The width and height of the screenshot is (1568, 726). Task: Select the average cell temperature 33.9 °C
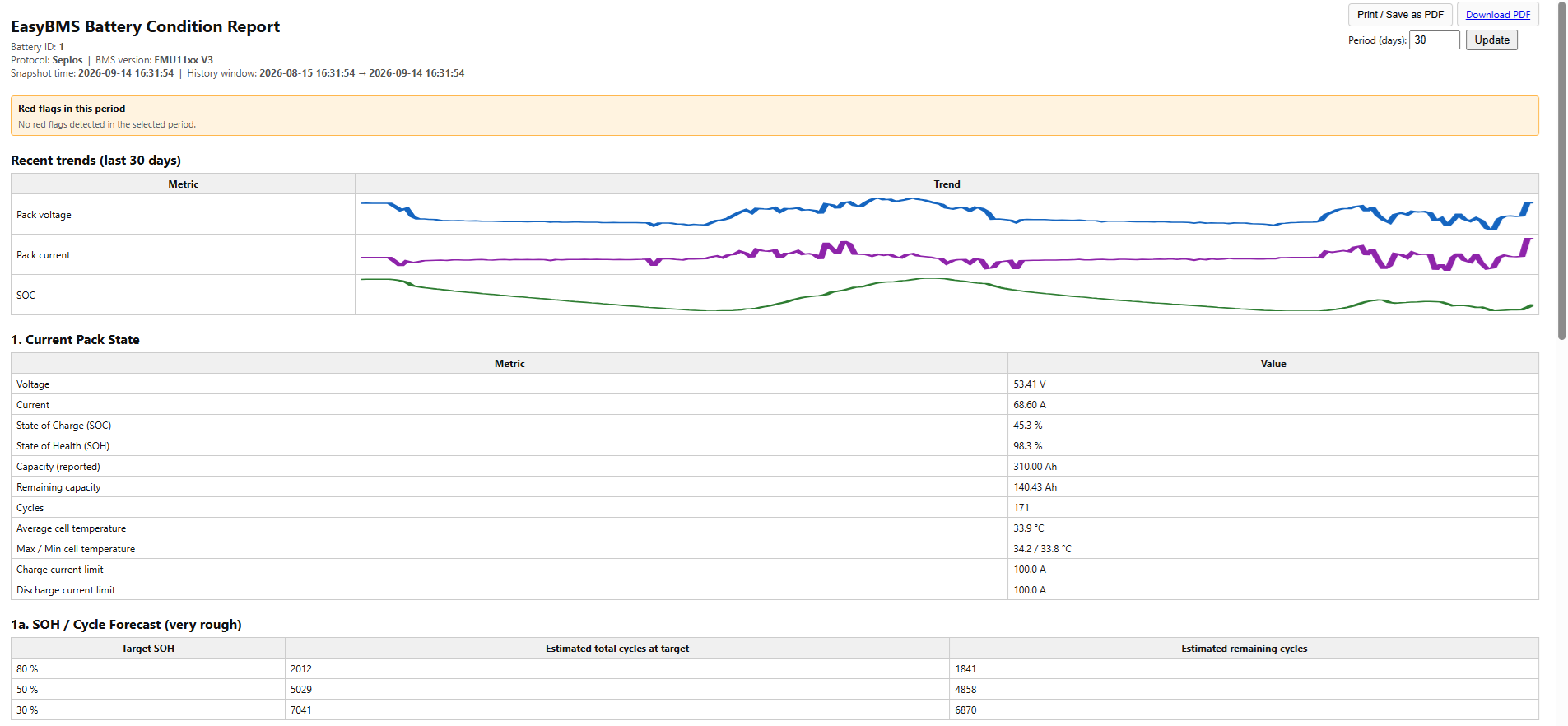[1029, 528]
